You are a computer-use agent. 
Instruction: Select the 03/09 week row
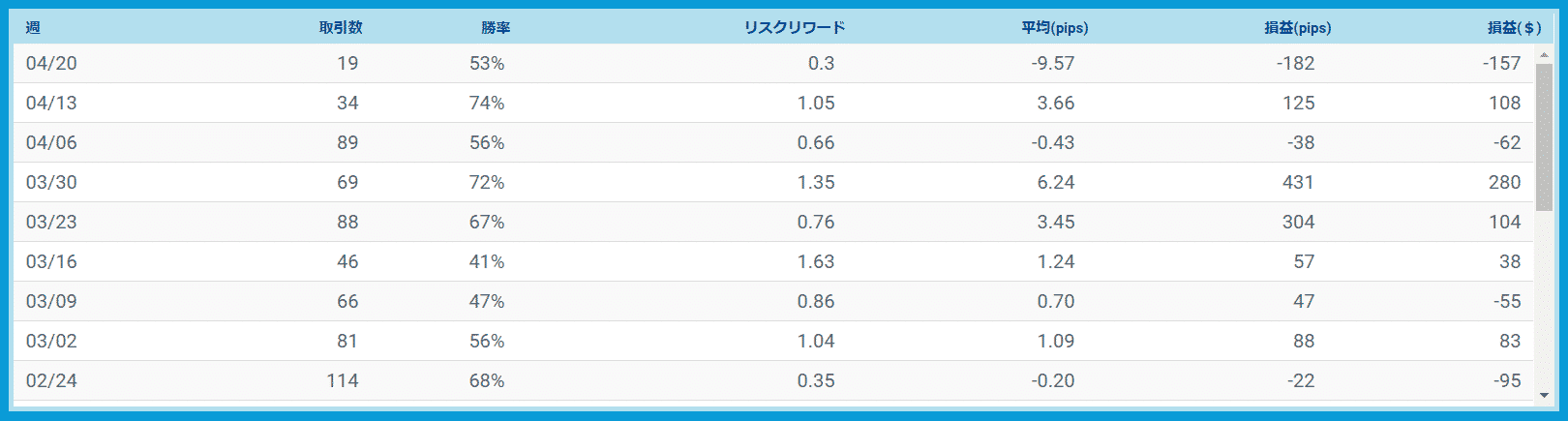774,301
